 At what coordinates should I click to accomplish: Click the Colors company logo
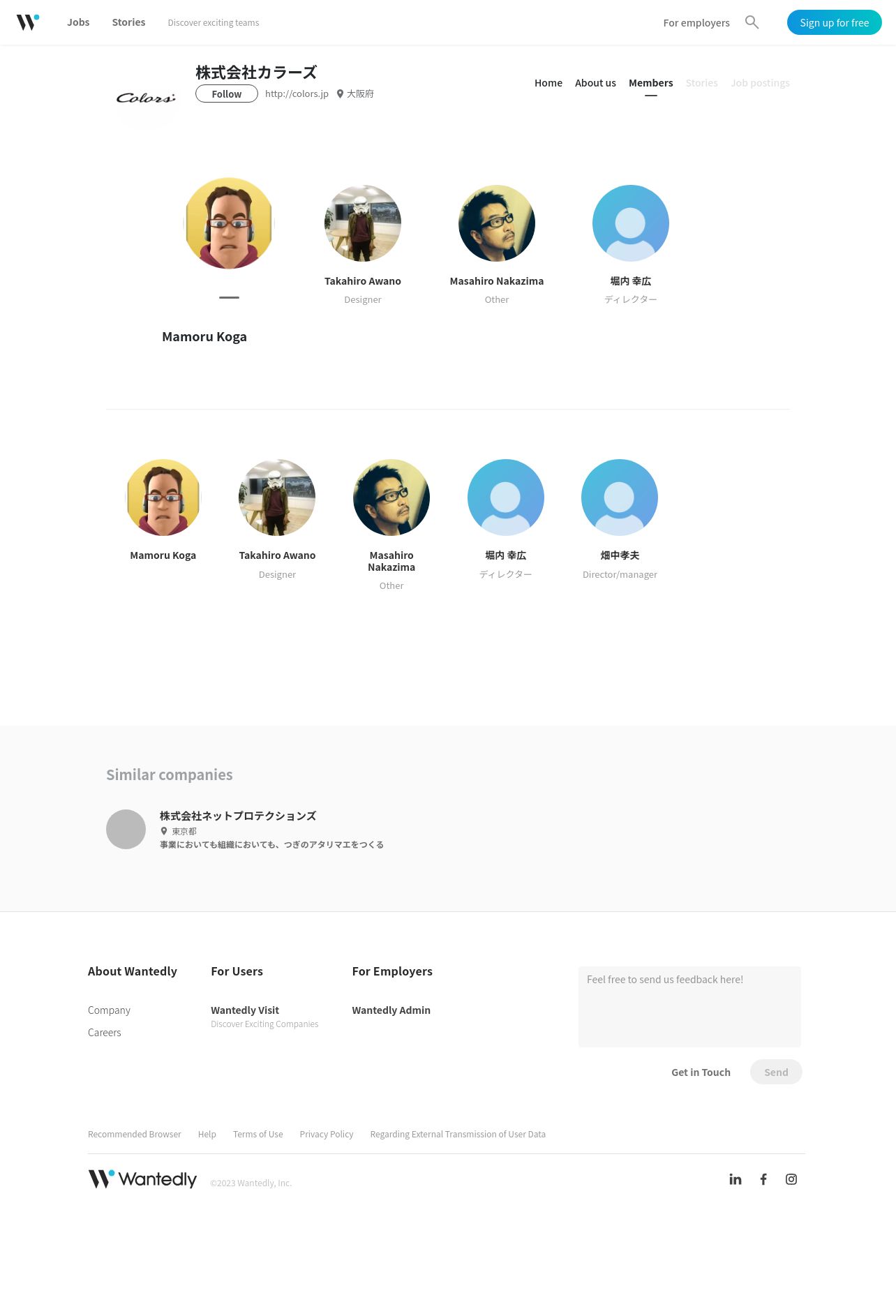(146, 98)
